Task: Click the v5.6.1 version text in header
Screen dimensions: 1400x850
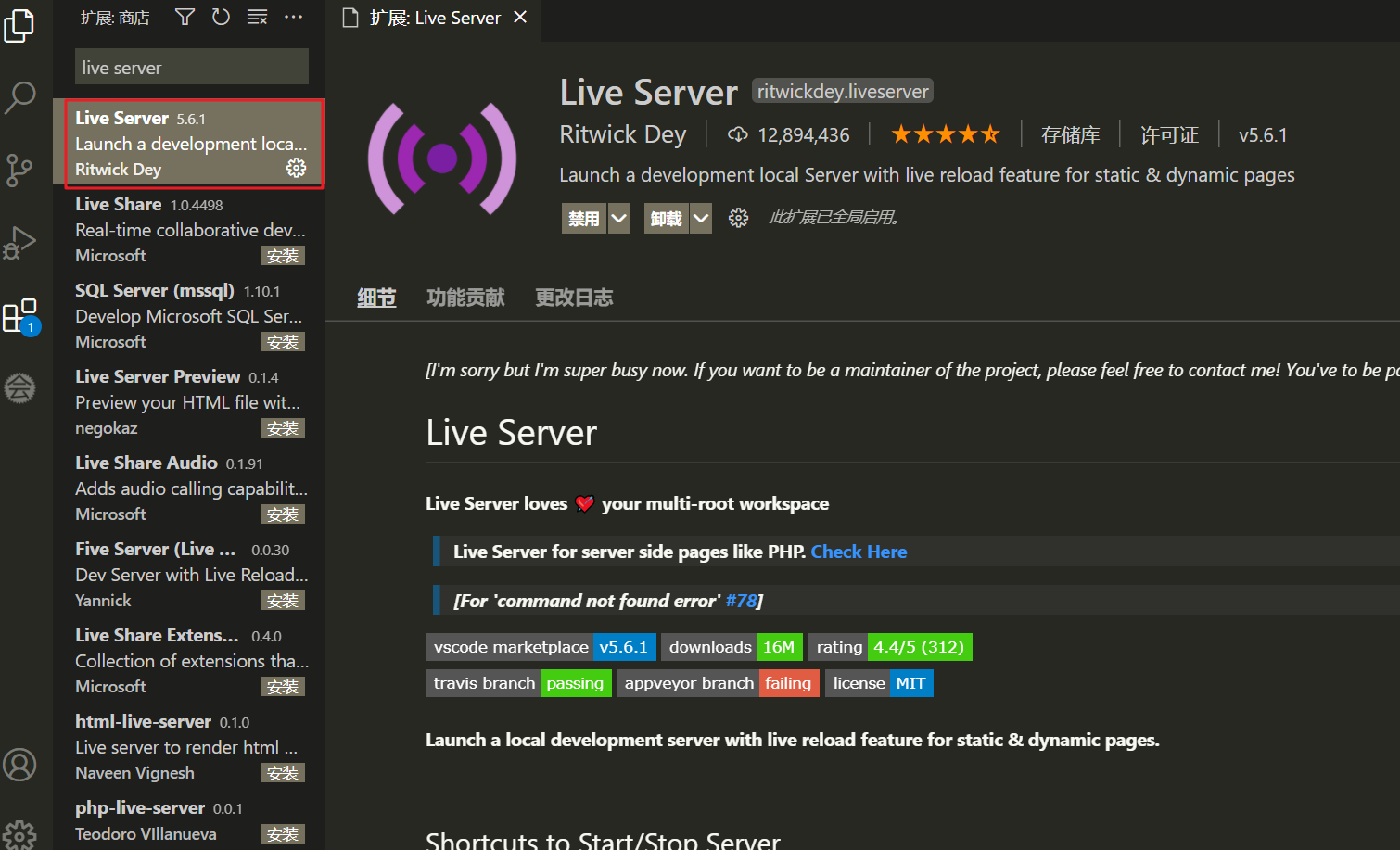Action: [x=1263, y=135]
